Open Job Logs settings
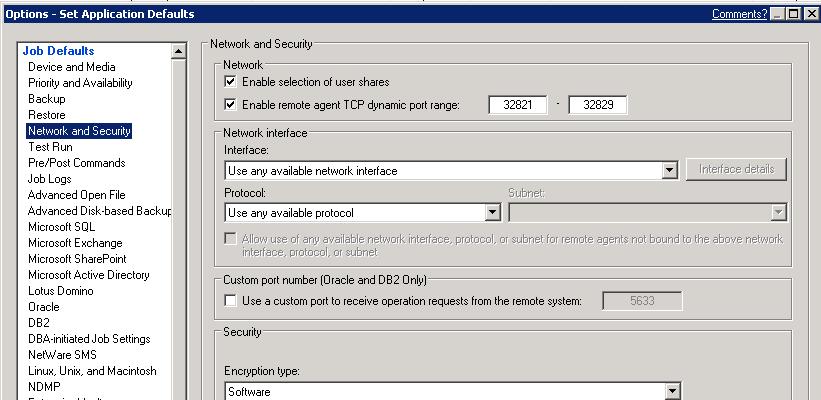 click(49, 179)
